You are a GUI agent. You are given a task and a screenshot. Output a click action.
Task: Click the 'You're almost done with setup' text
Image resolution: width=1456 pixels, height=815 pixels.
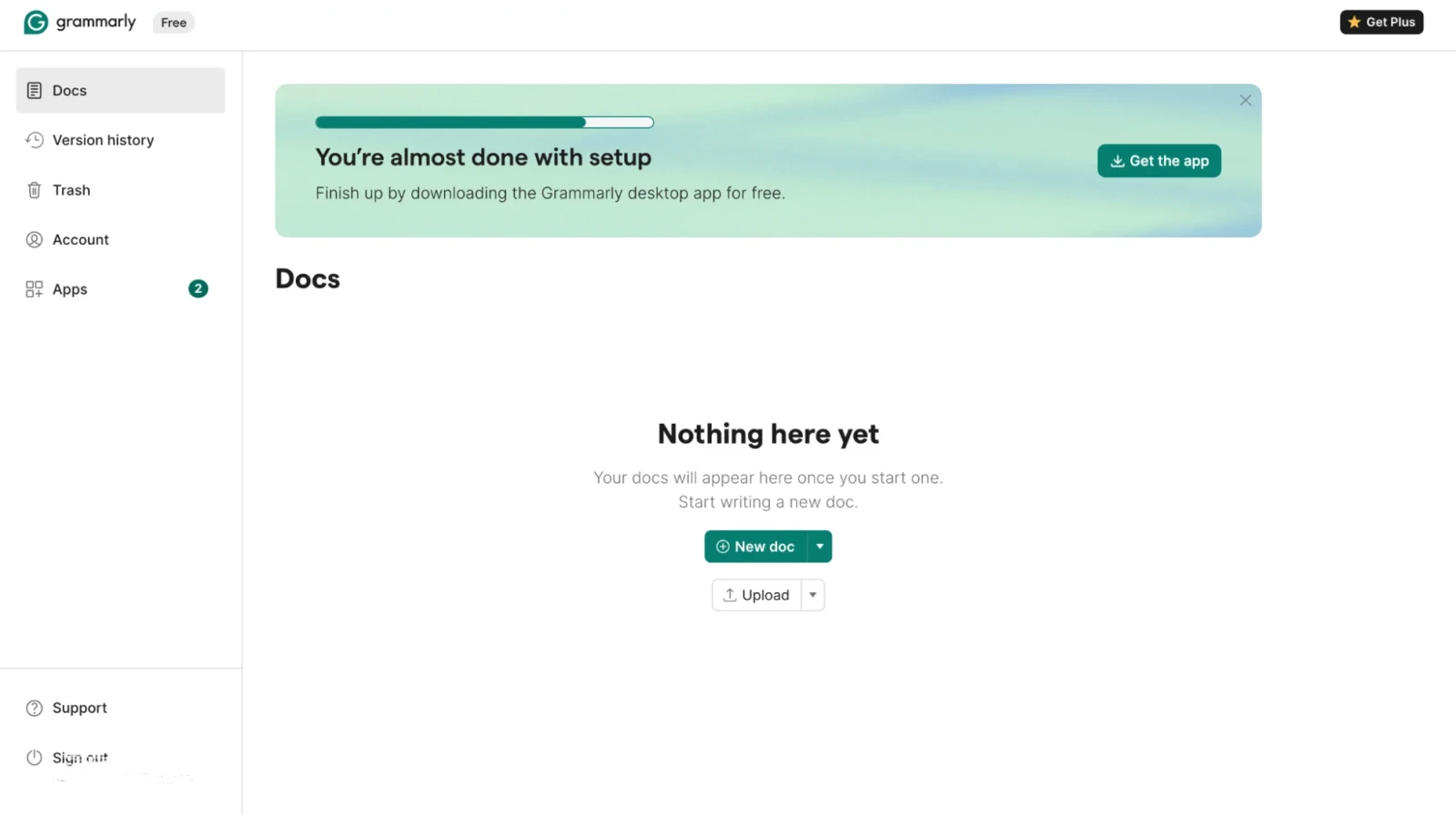point(483,157)
